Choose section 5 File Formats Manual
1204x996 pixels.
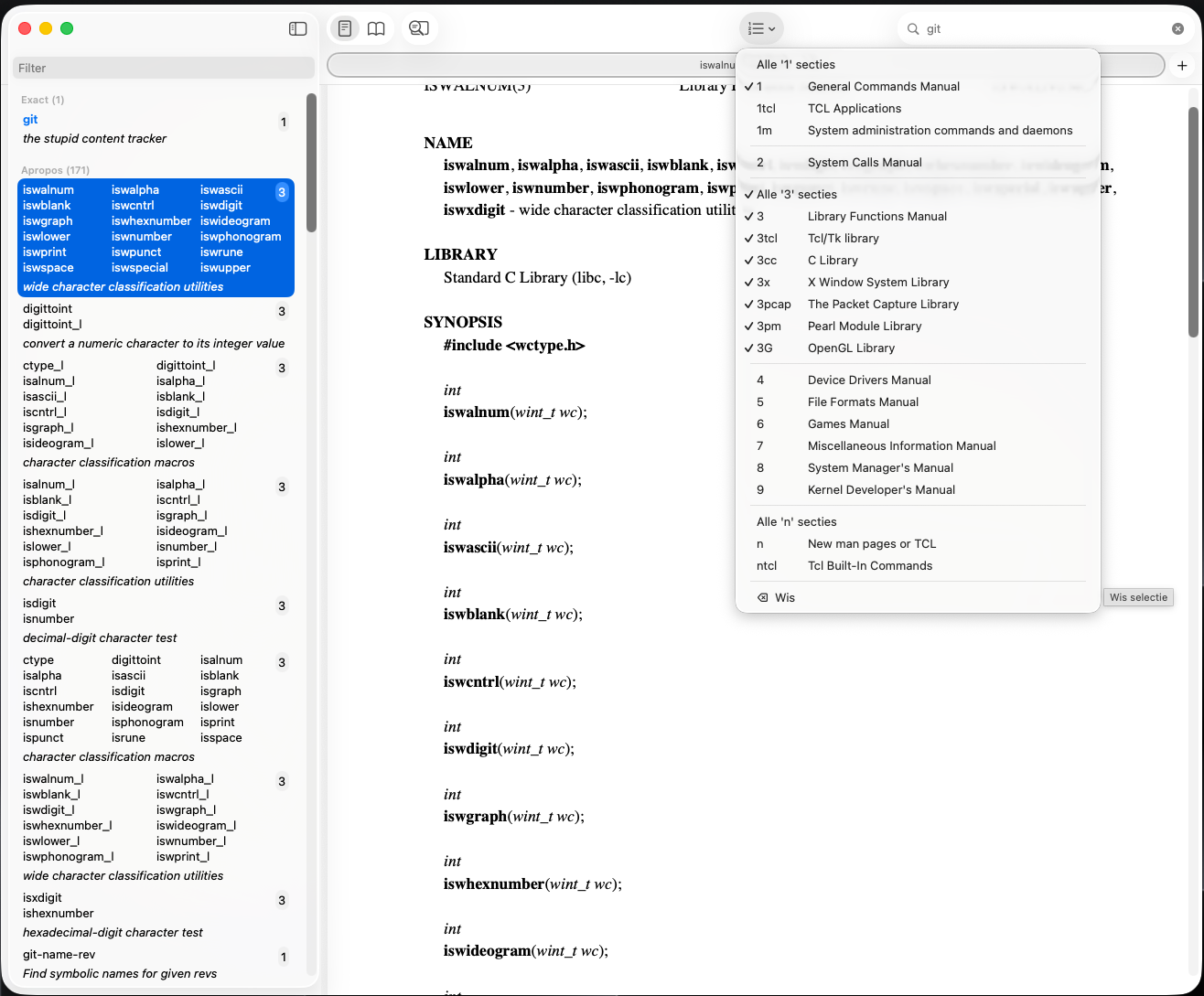pyautogui.click(x=918, y=402)
